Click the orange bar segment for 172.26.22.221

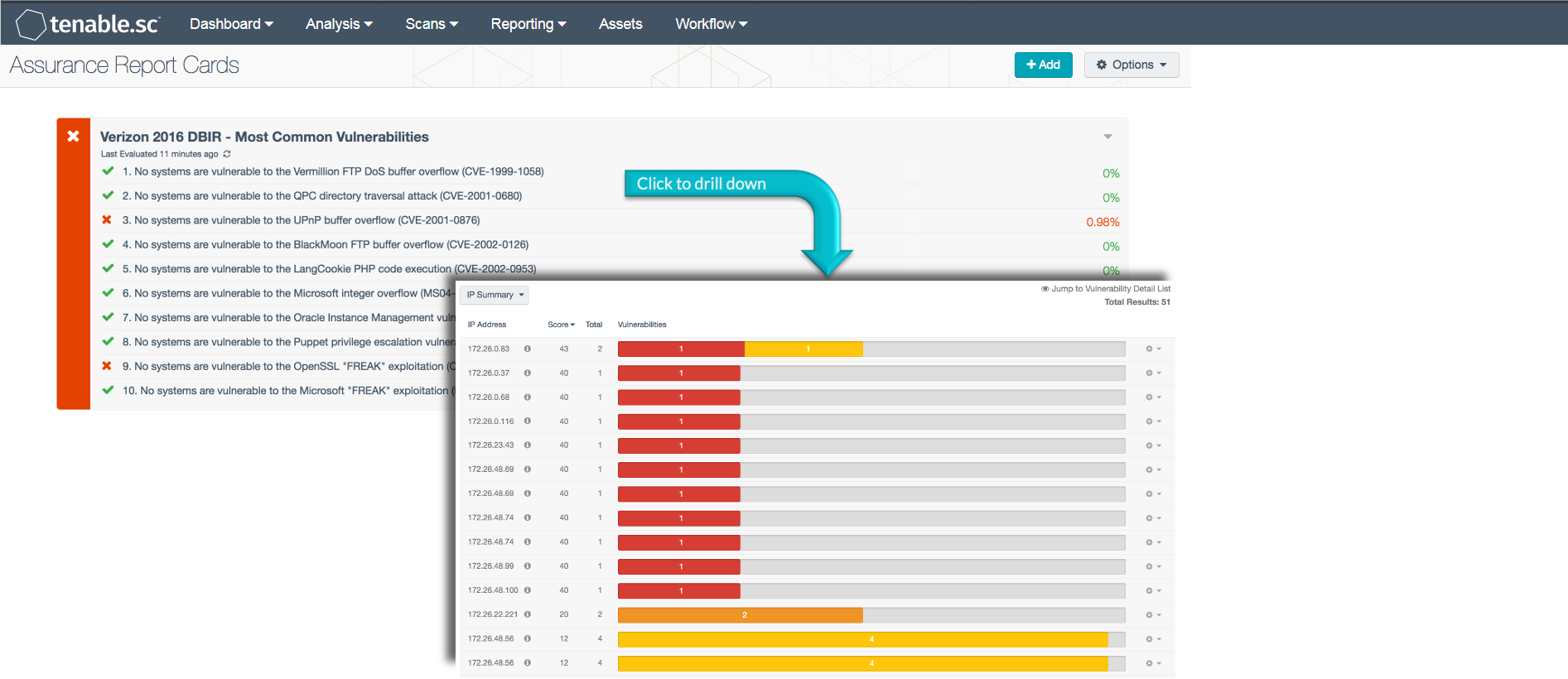pyautogui.click(x=740, y=615)
